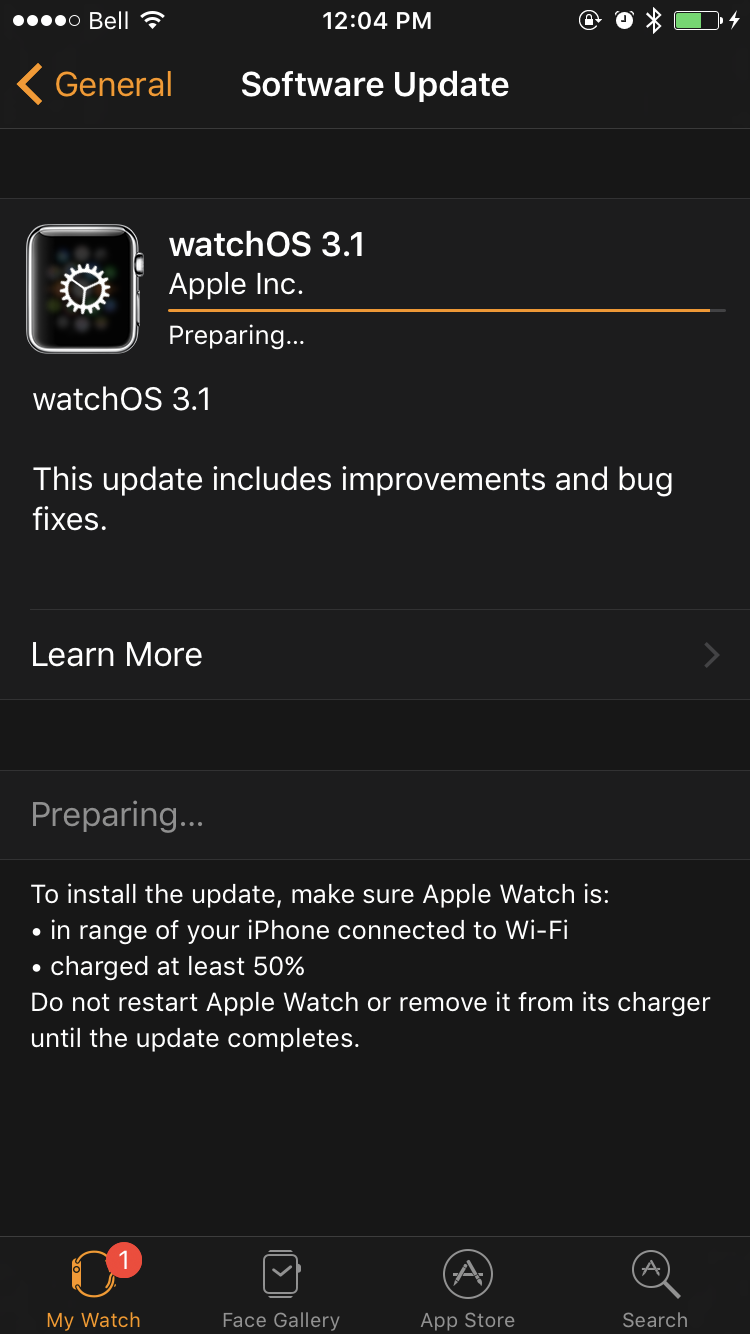Tap the My Watch tab icon
The width and height of the screenshot is (750, 1334).
[93, 1274]
